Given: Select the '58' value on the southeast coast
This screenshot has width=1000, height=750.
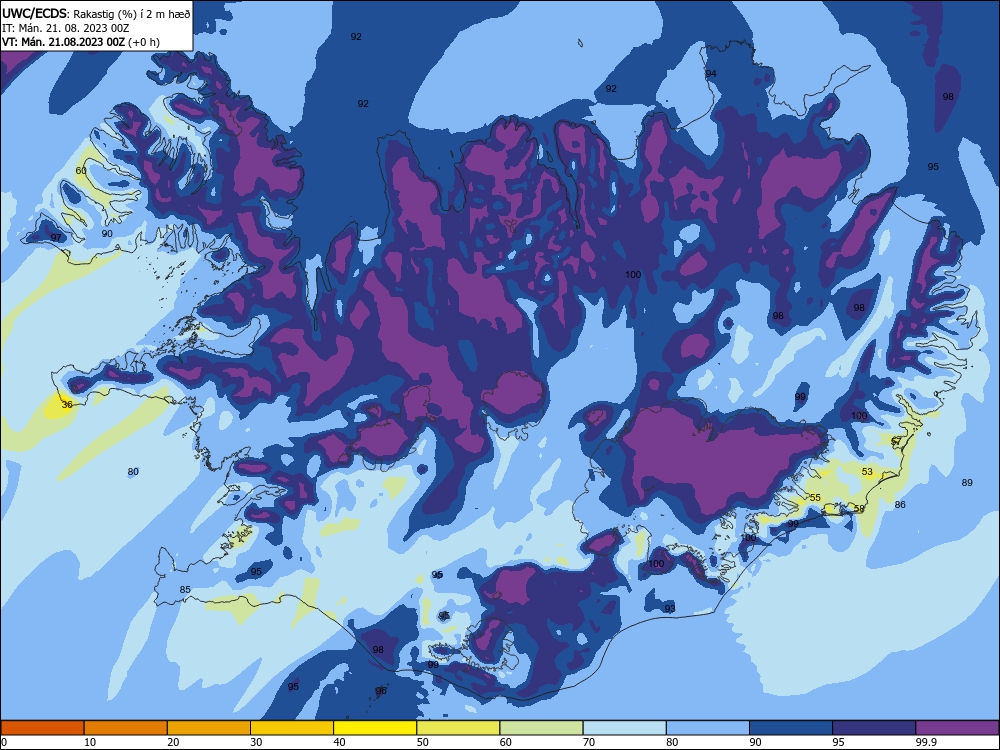Looking at the screenshot, I should pos(859,508).
